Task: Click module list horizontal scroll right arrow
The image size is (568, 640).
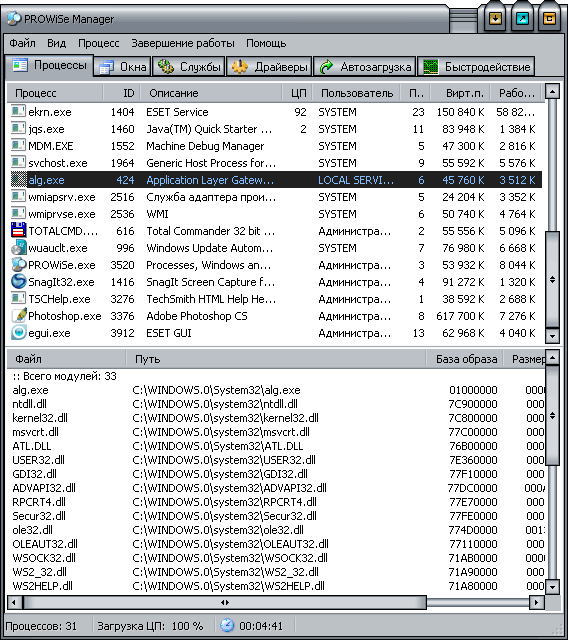Action: click(x=536, y=602)
